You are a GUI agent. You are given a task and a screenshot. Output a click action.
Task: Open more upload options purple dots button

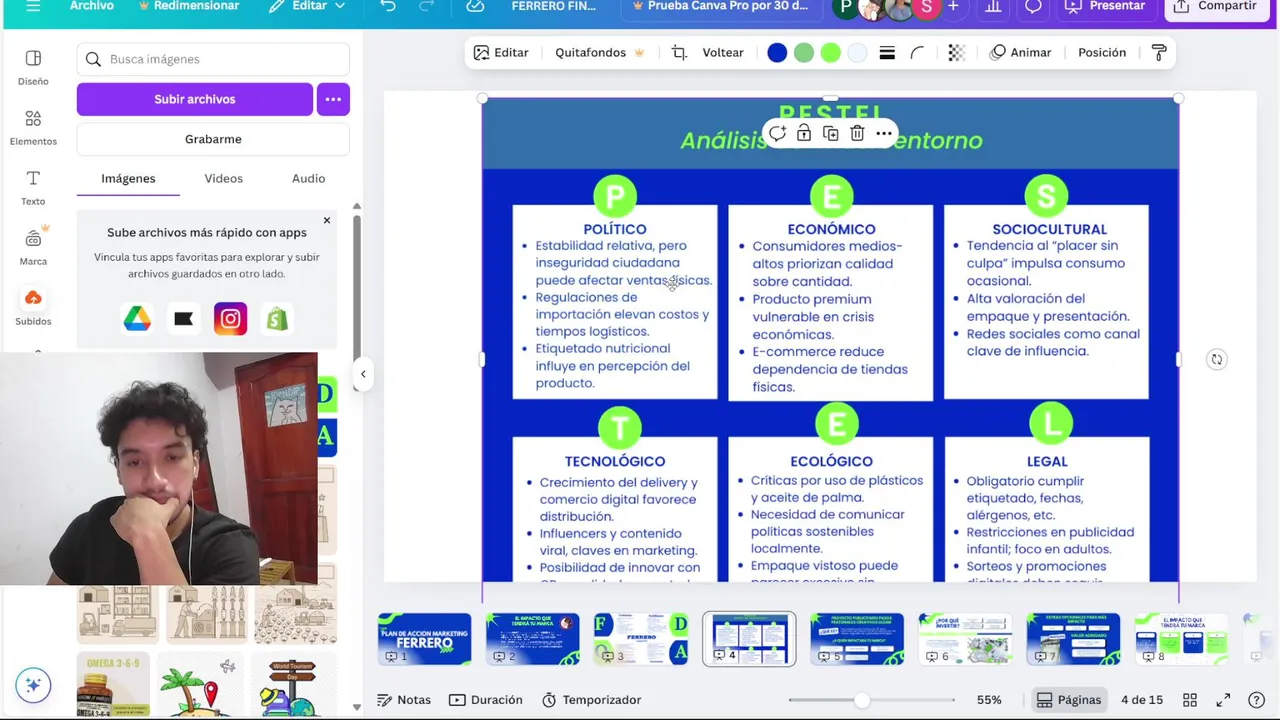click(333, 99)
